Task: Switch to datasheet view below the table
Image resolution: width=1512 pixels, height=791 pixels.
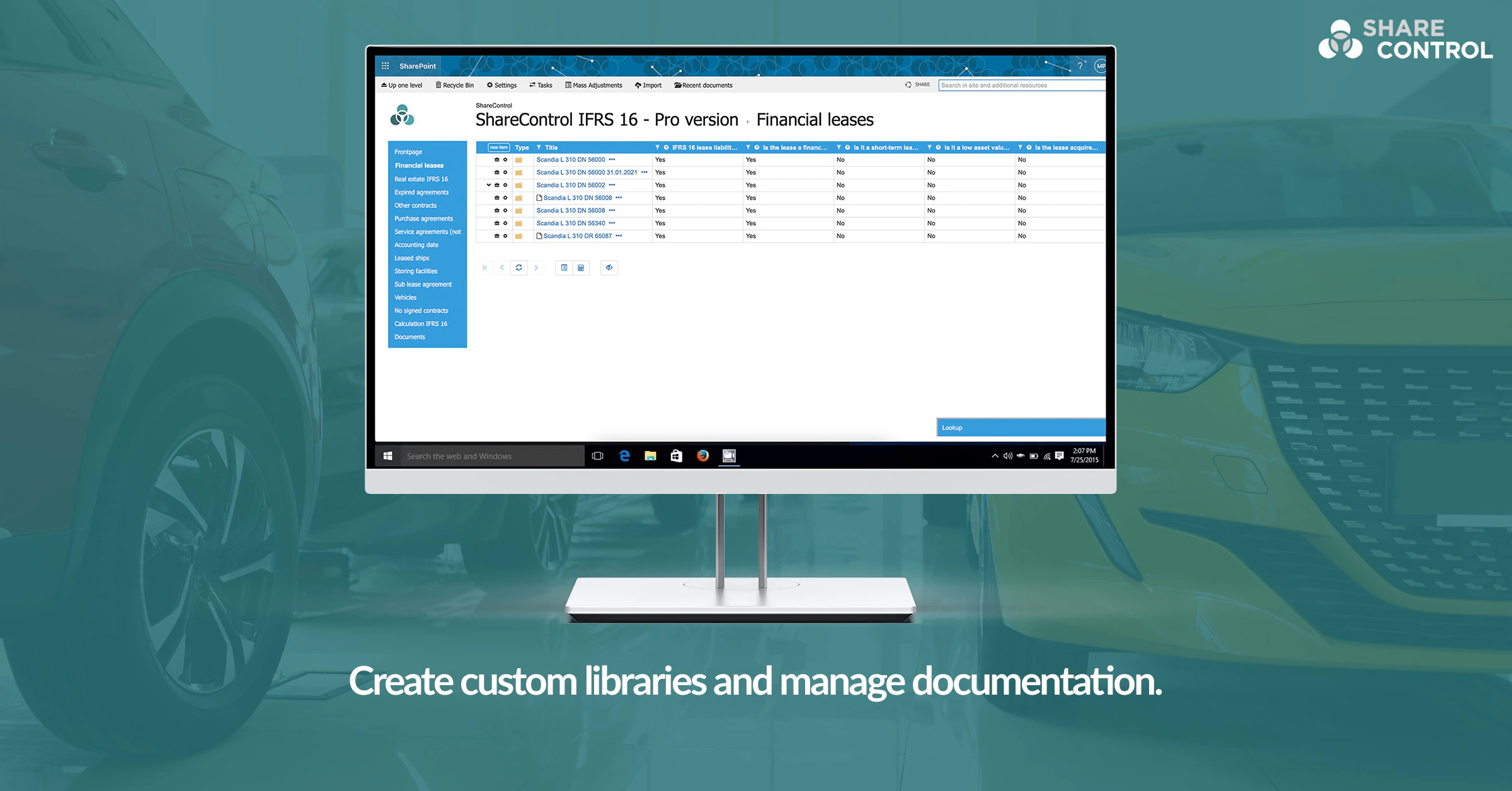Action: pyautogui.click(x=581, y=267)
